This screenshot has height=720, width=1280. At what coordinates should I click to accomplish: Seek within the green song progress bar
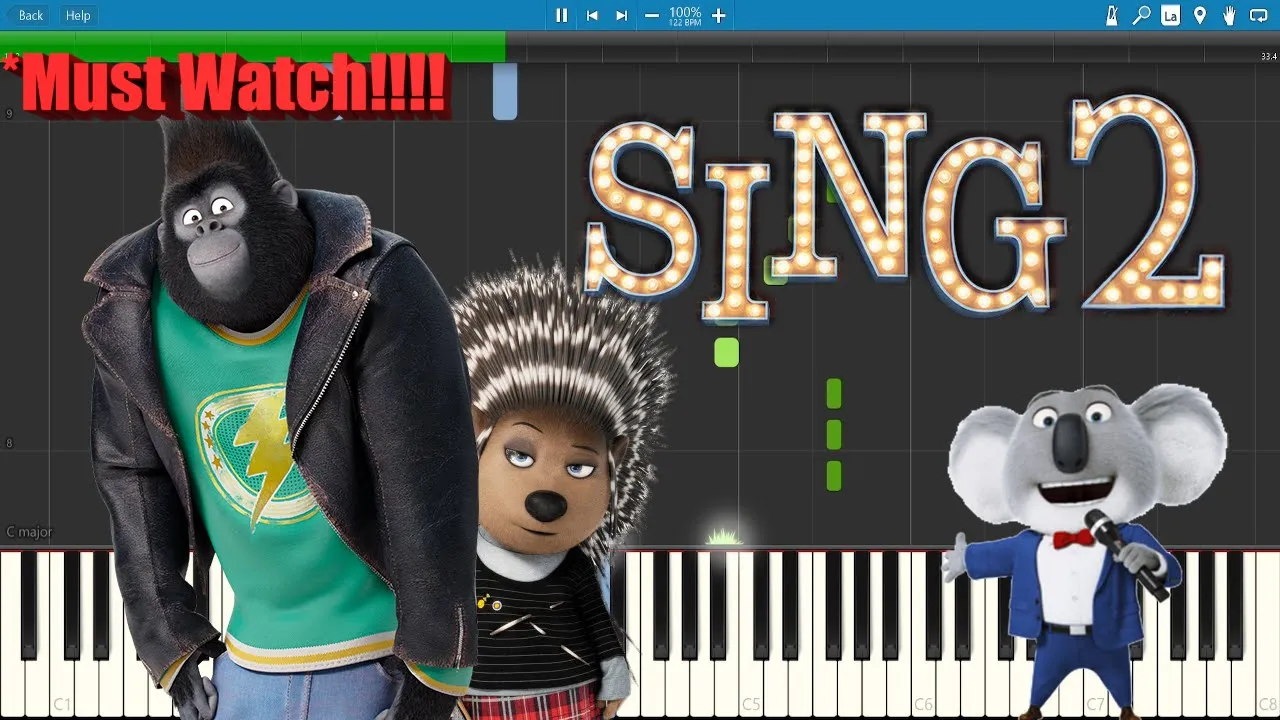pos(253,46)
